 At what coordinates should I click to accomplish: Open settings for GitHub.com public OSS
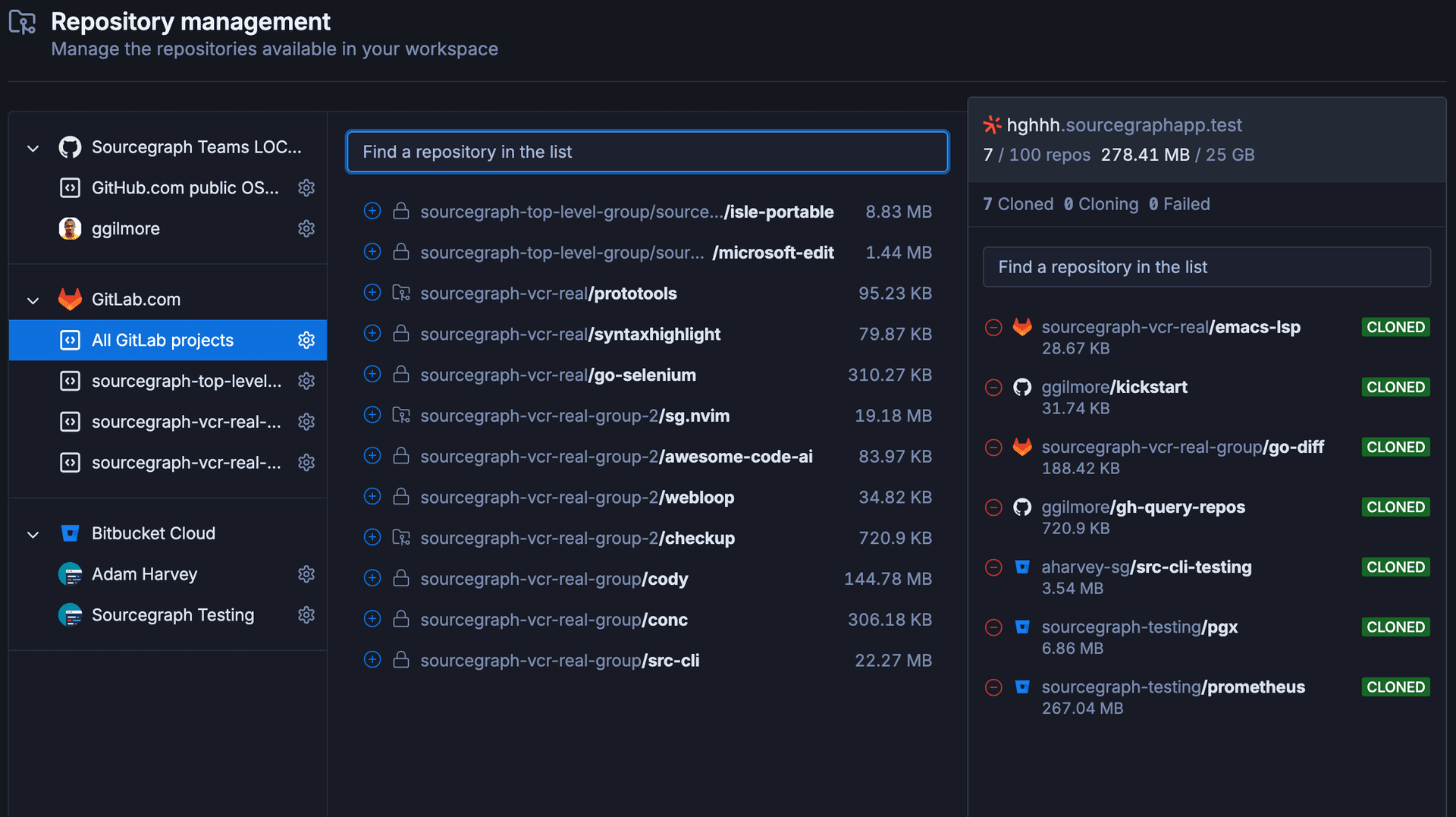[x=306, y=187]
